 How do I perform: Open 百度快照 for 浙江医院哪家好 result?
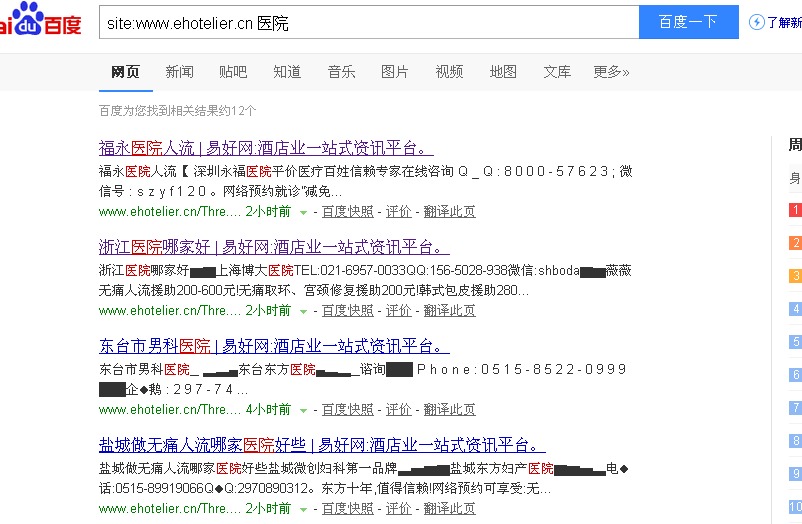coord(348,311)
